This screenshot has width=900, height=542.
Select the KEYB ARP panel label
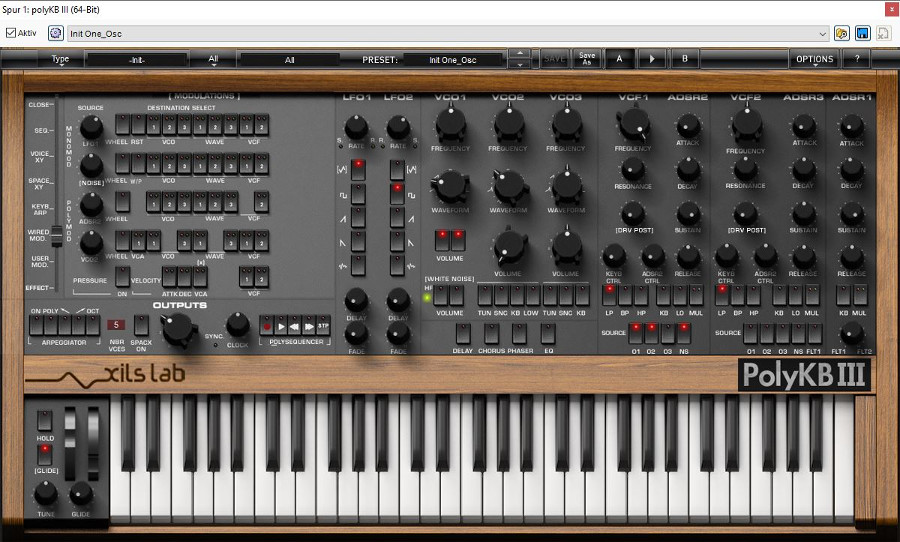pyautogui.click(x=40, y=209)
